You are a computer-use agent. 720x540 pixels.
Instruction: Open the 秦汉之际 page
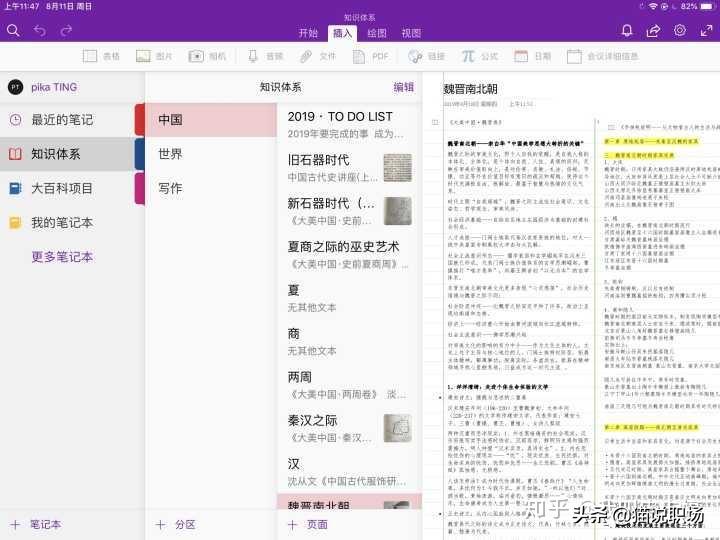[x=349, y=428]
